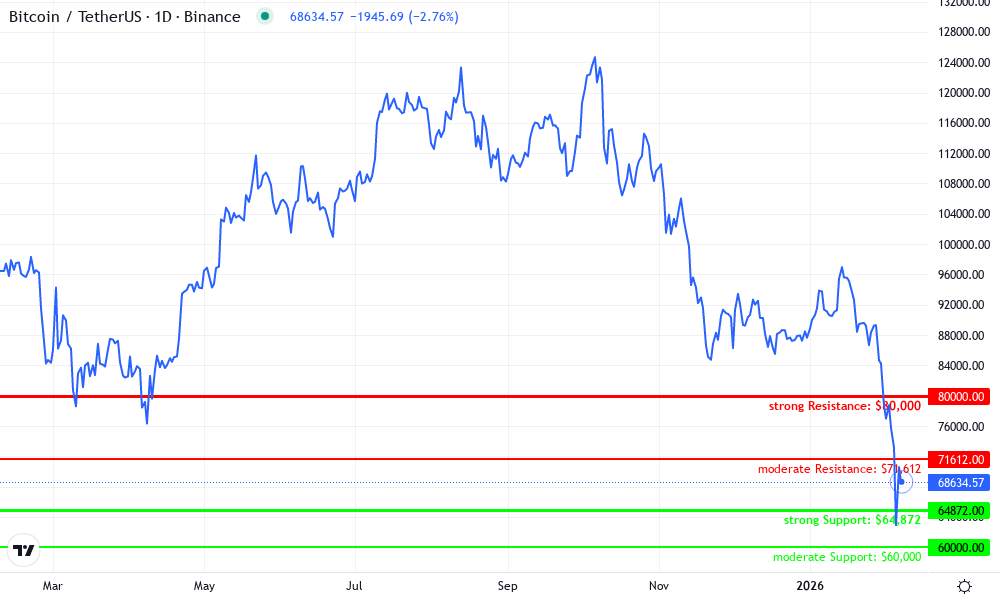Click the green 60000.00 price tag
1000x600 pixels.
pyautogui.click(x=959, y=547)
